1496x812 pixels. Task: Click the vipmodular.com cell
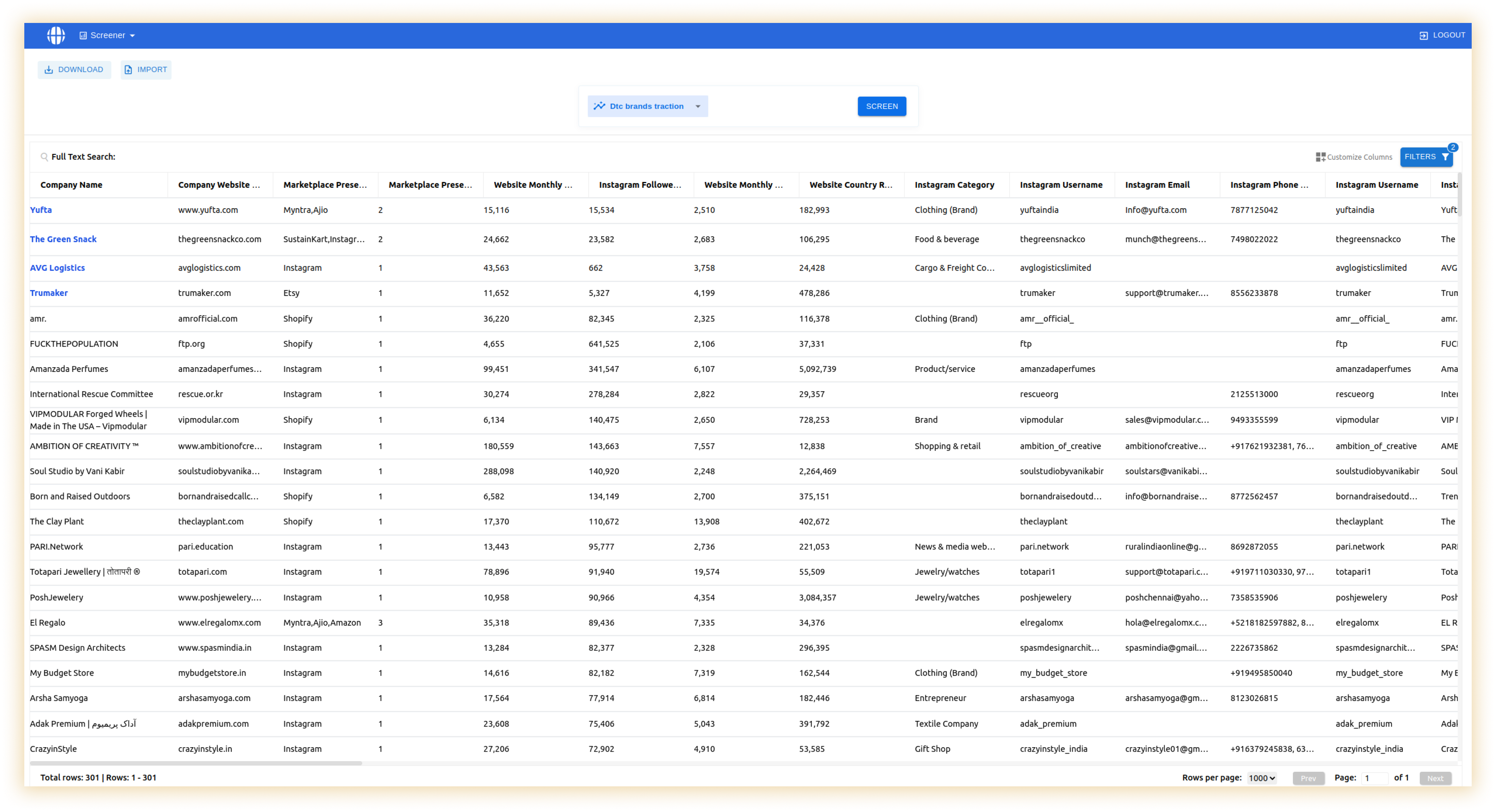[x=208, y=420]
